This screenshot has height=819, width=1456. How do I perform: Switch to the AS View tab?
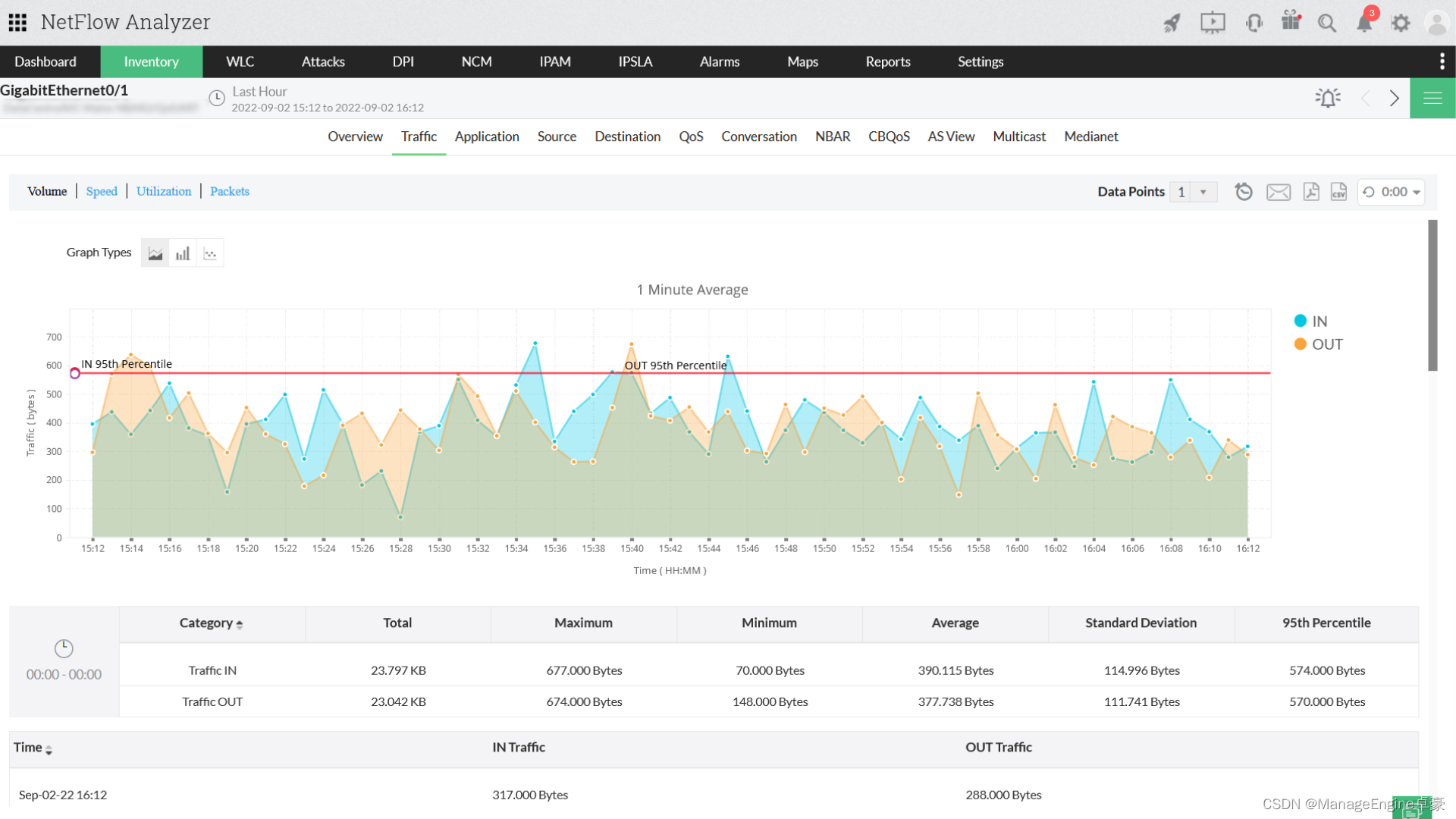click(951, 136)
